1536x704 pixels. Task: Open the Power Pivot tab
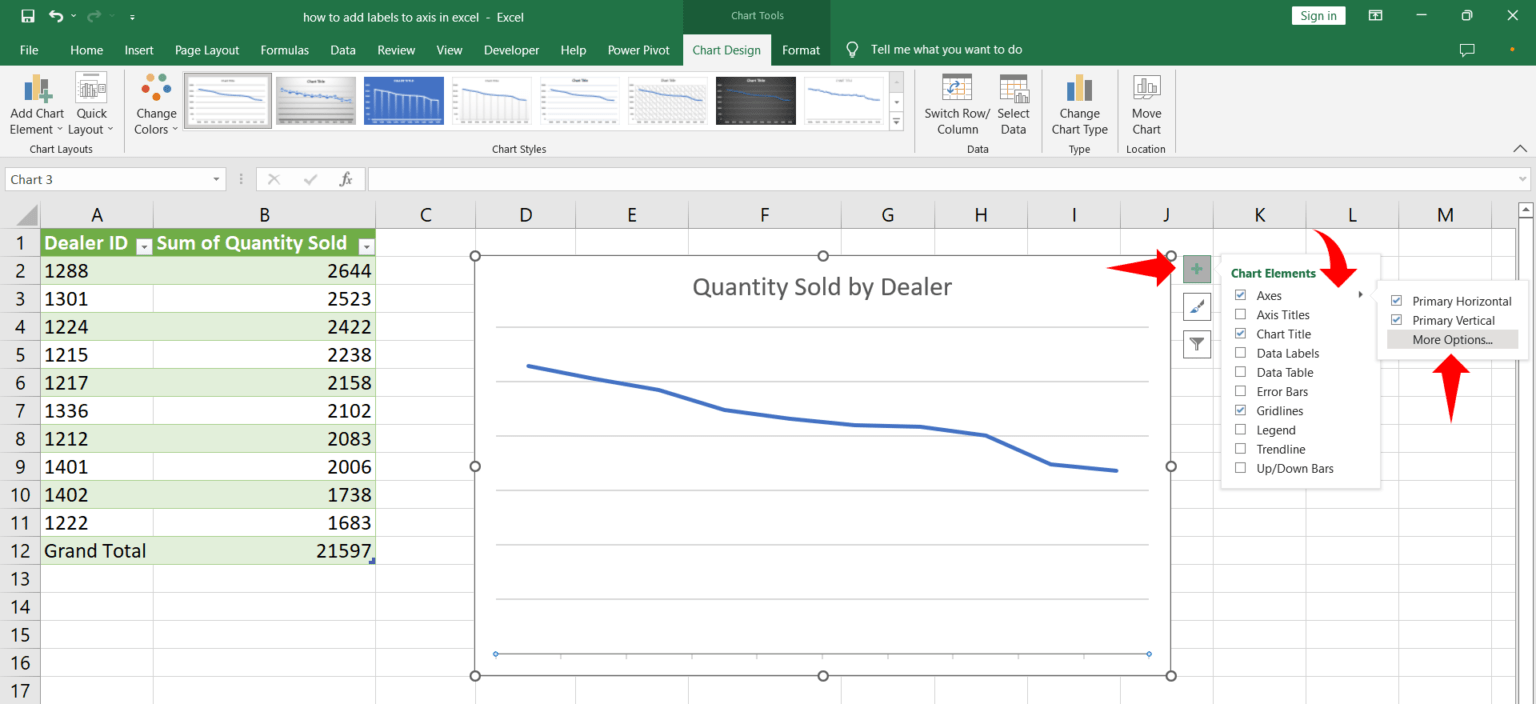[638, 49]
